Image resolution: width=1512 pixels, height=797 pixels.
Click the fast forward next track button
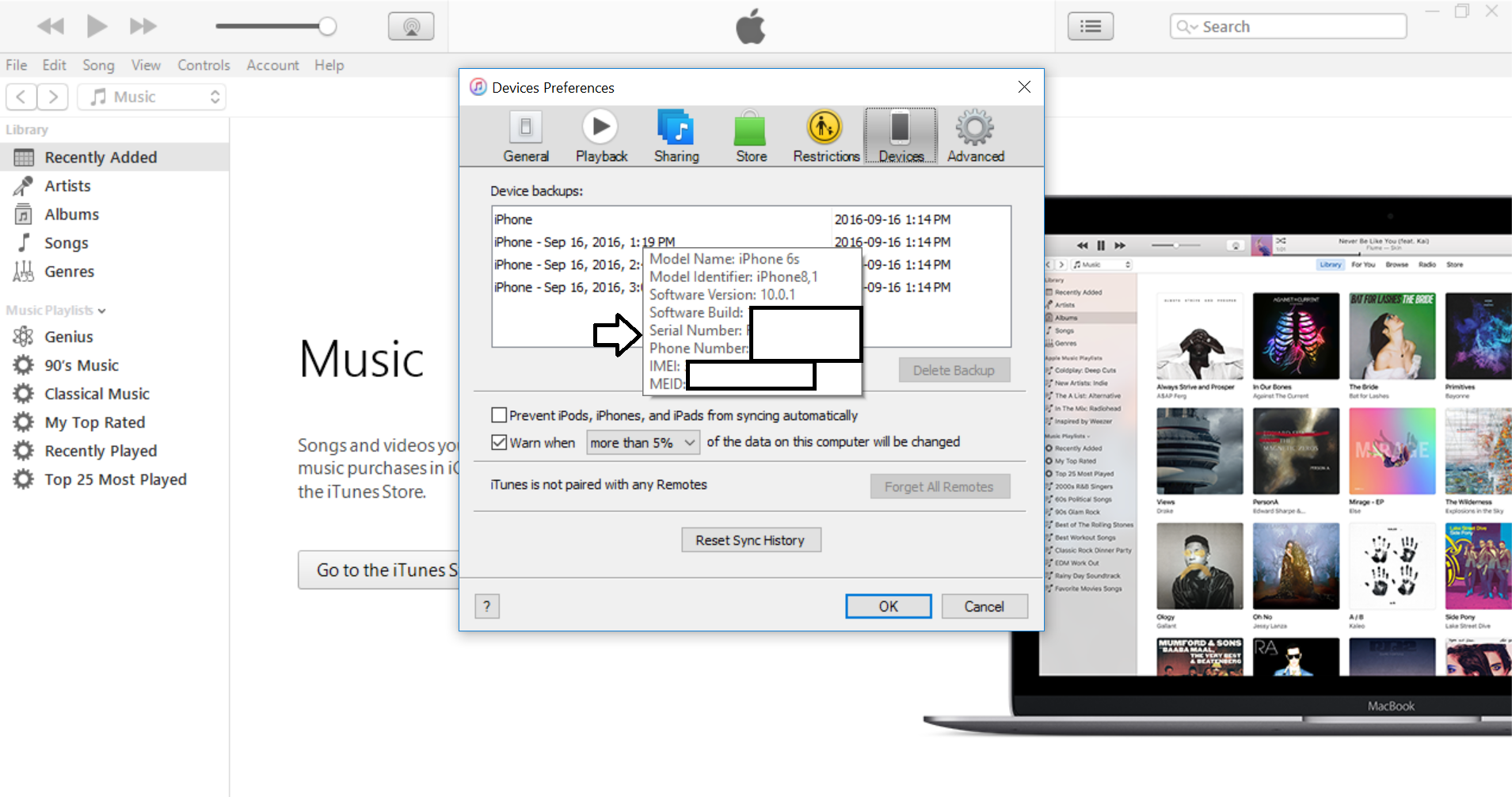pos(143,26)
